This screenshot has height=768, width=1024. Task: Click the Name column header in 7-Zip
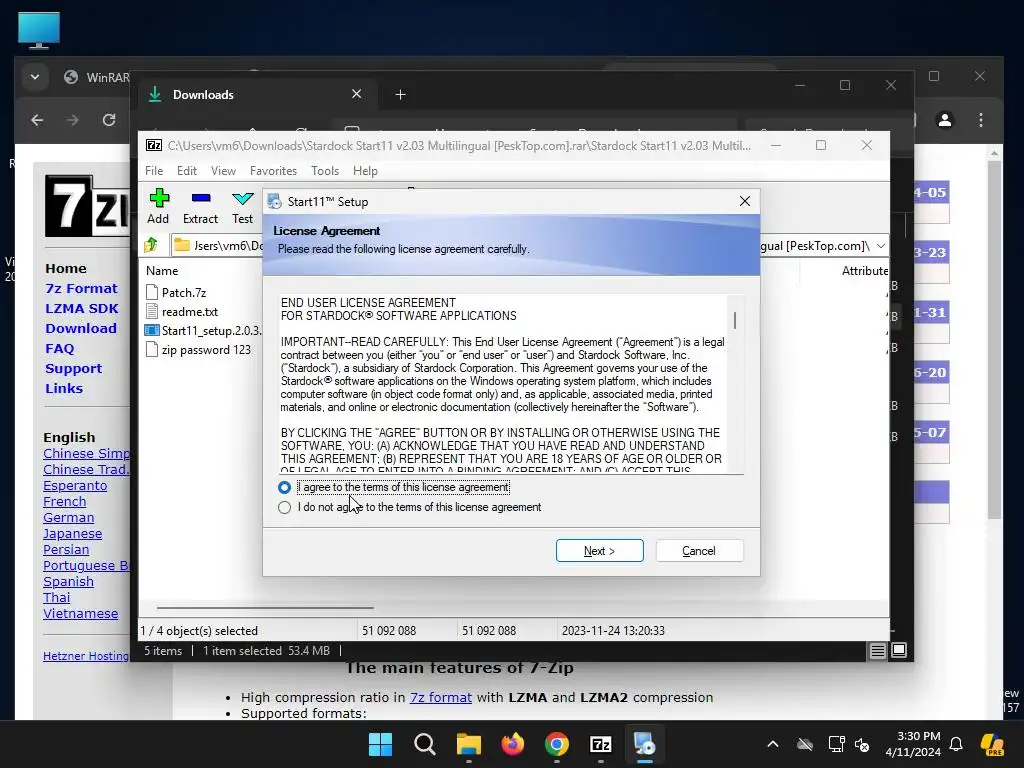[x=162, y=270]
